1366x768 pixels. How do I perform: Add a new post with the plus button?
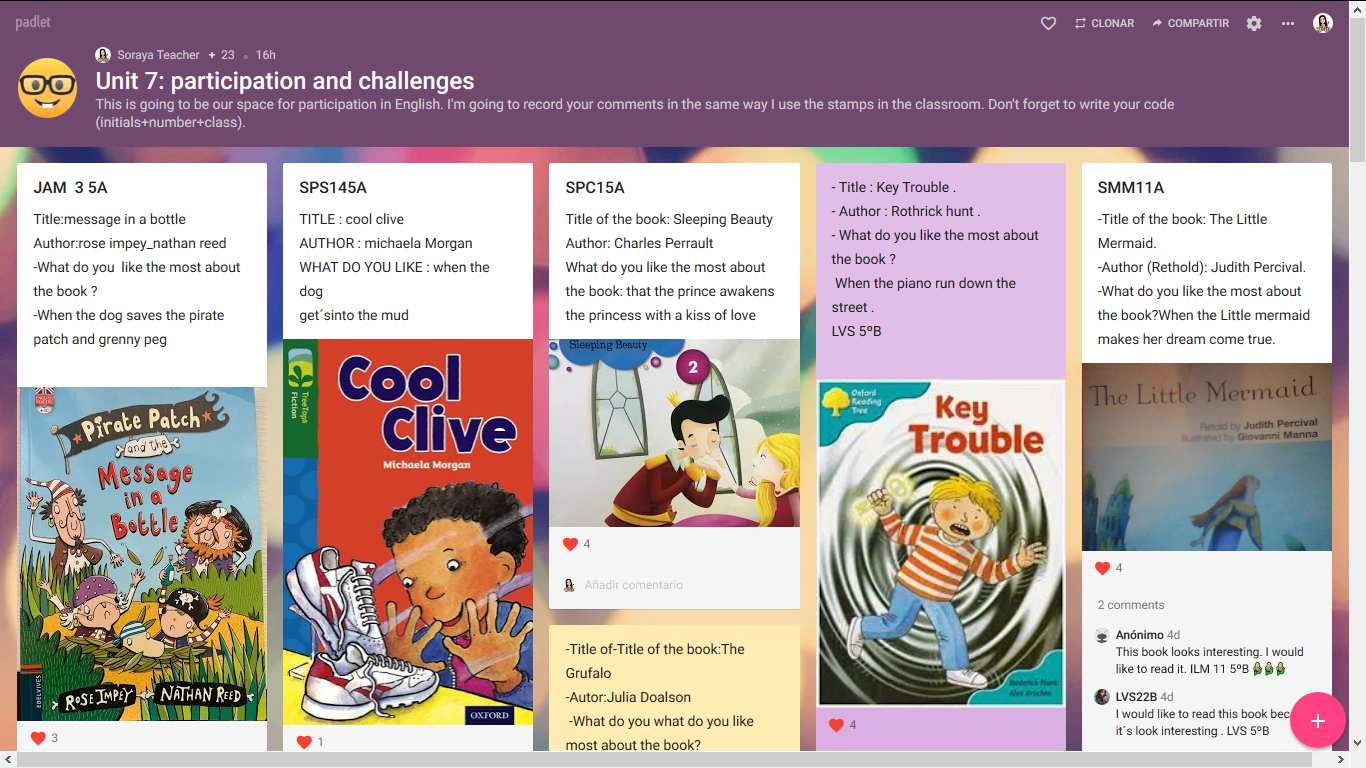tap(1318, 721)
